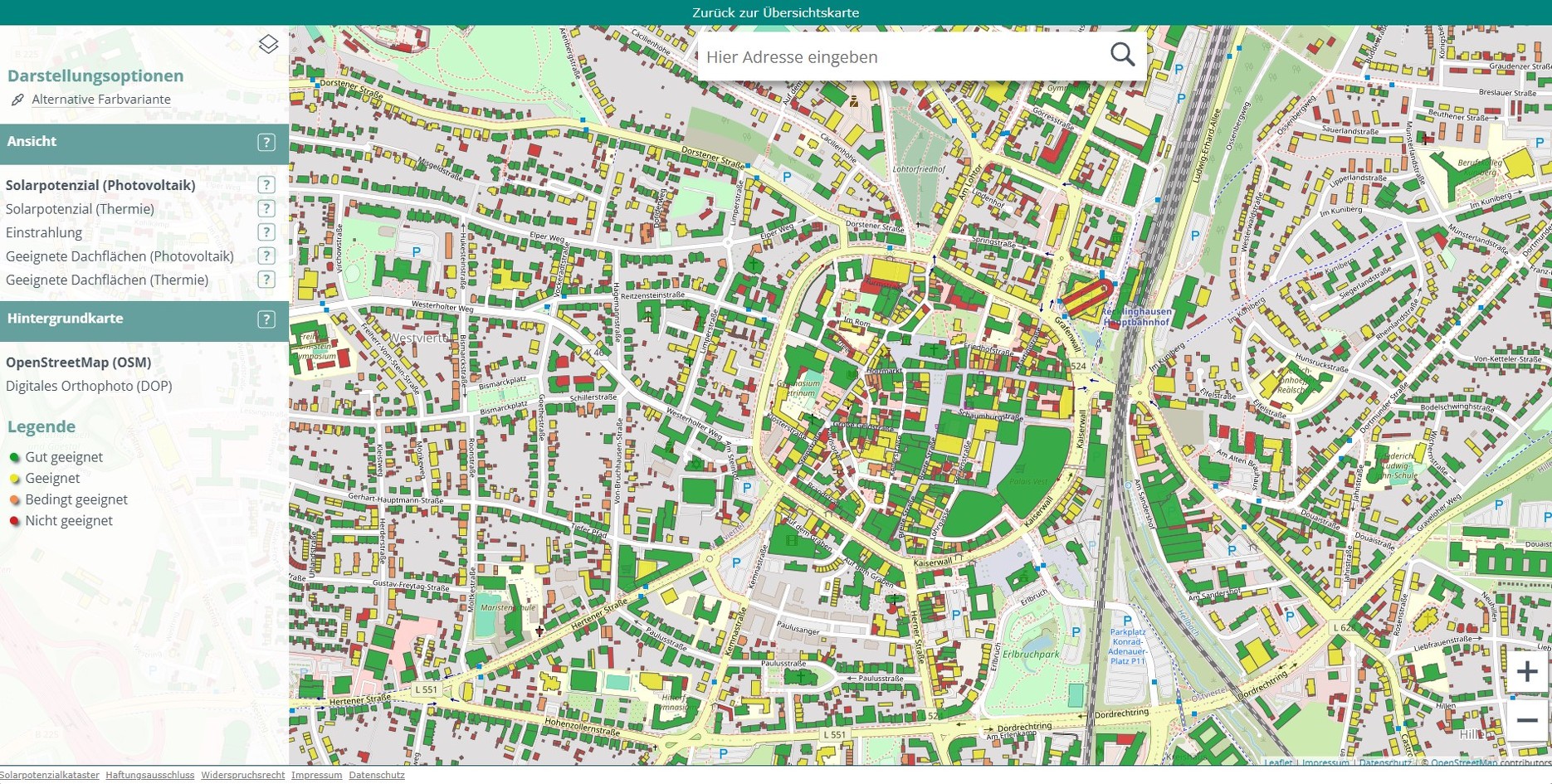Open help for the Ansicht section
The image size is (1552, 784).
pos(266,142)
